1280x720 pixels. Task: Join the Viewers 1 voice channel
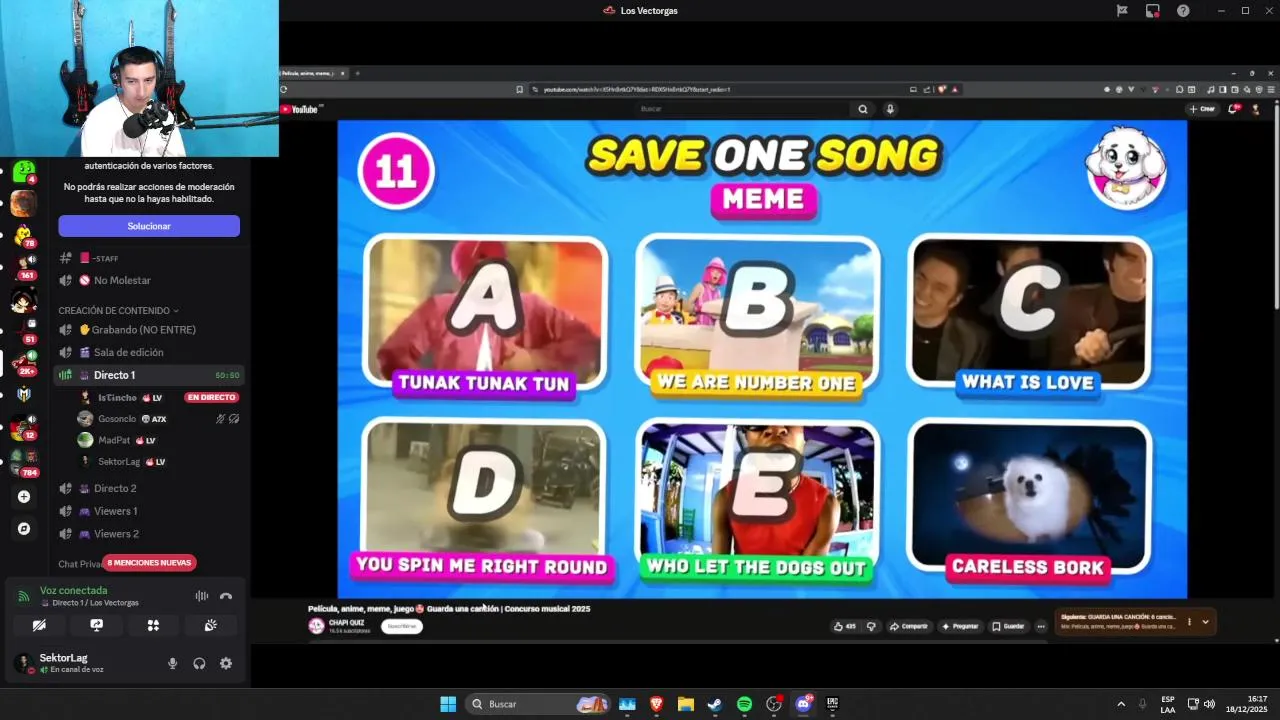point(149,511)
